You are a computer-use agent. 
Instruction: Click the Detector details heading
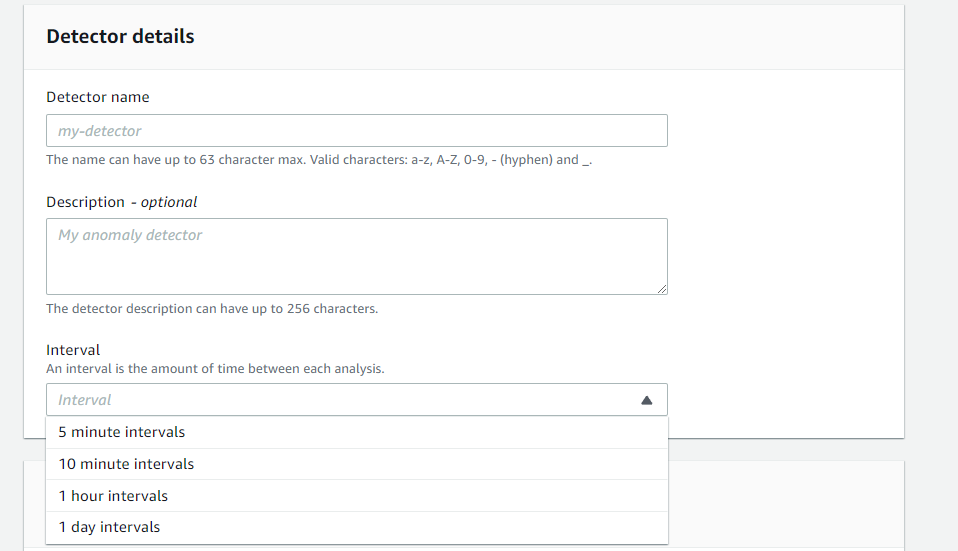tap(120, 37)
